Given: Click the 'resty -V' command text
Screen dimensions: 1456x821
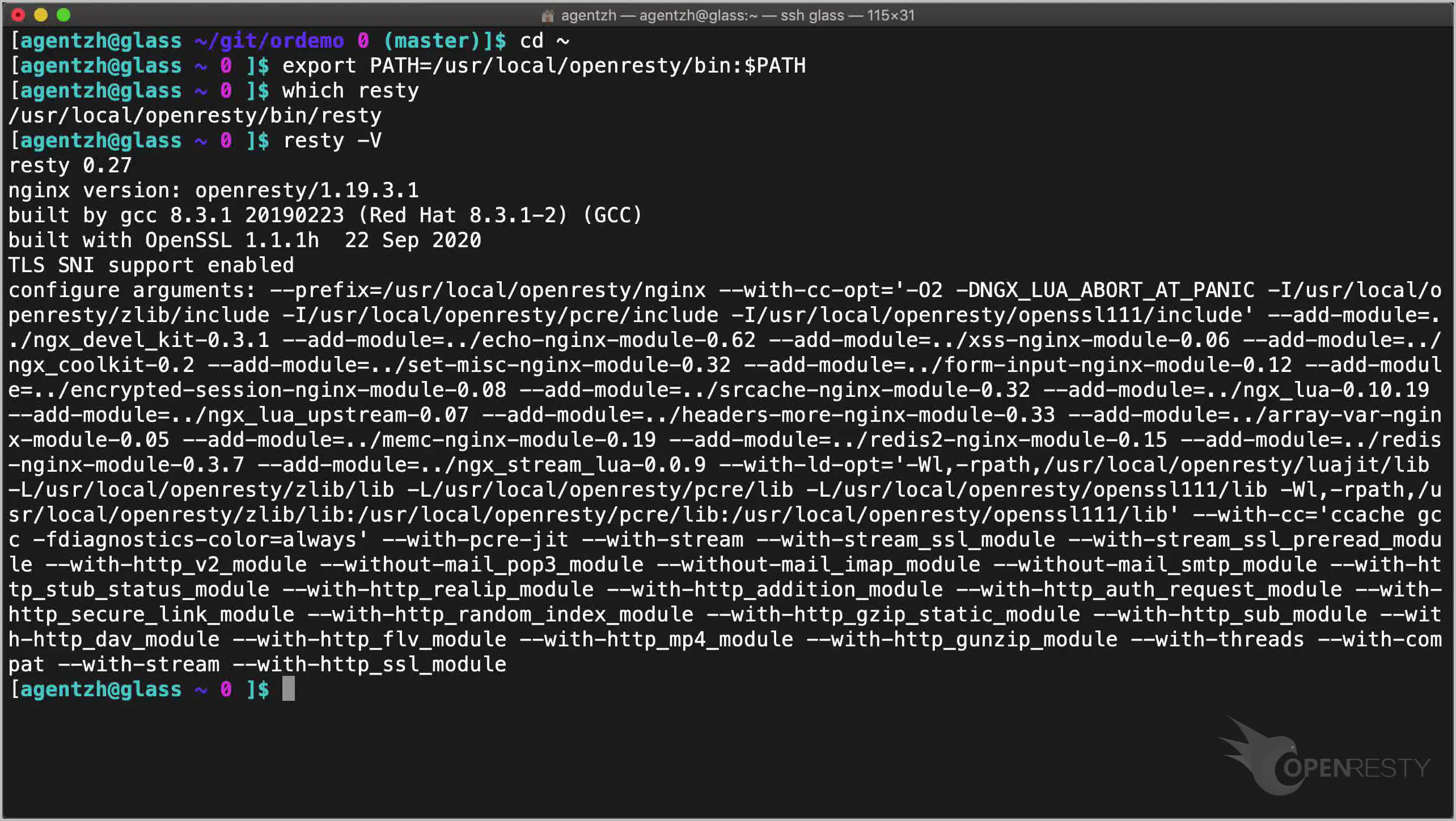Looking at the screenshot, I should coord(332,140).
